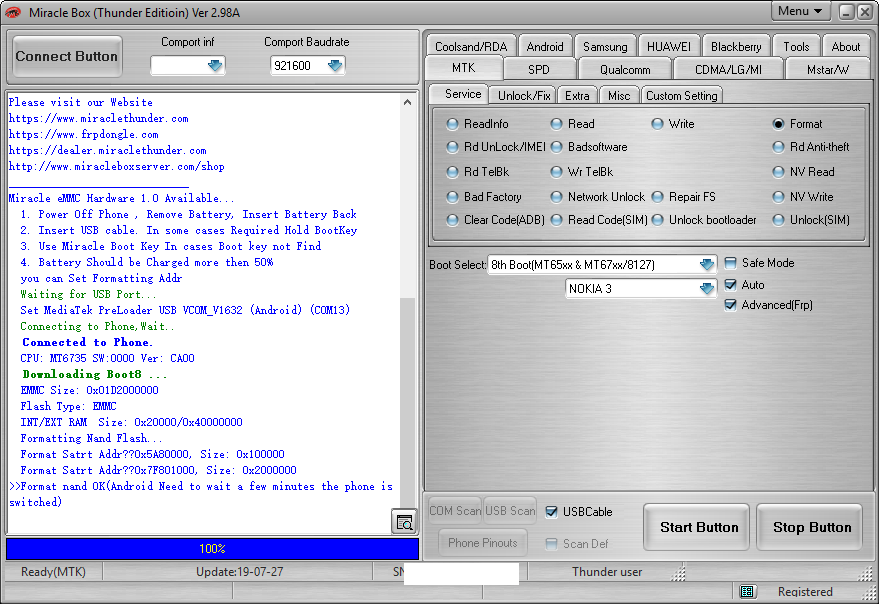Click the Stop Button
Screen dimensions: 879x604
coord(811,527)
